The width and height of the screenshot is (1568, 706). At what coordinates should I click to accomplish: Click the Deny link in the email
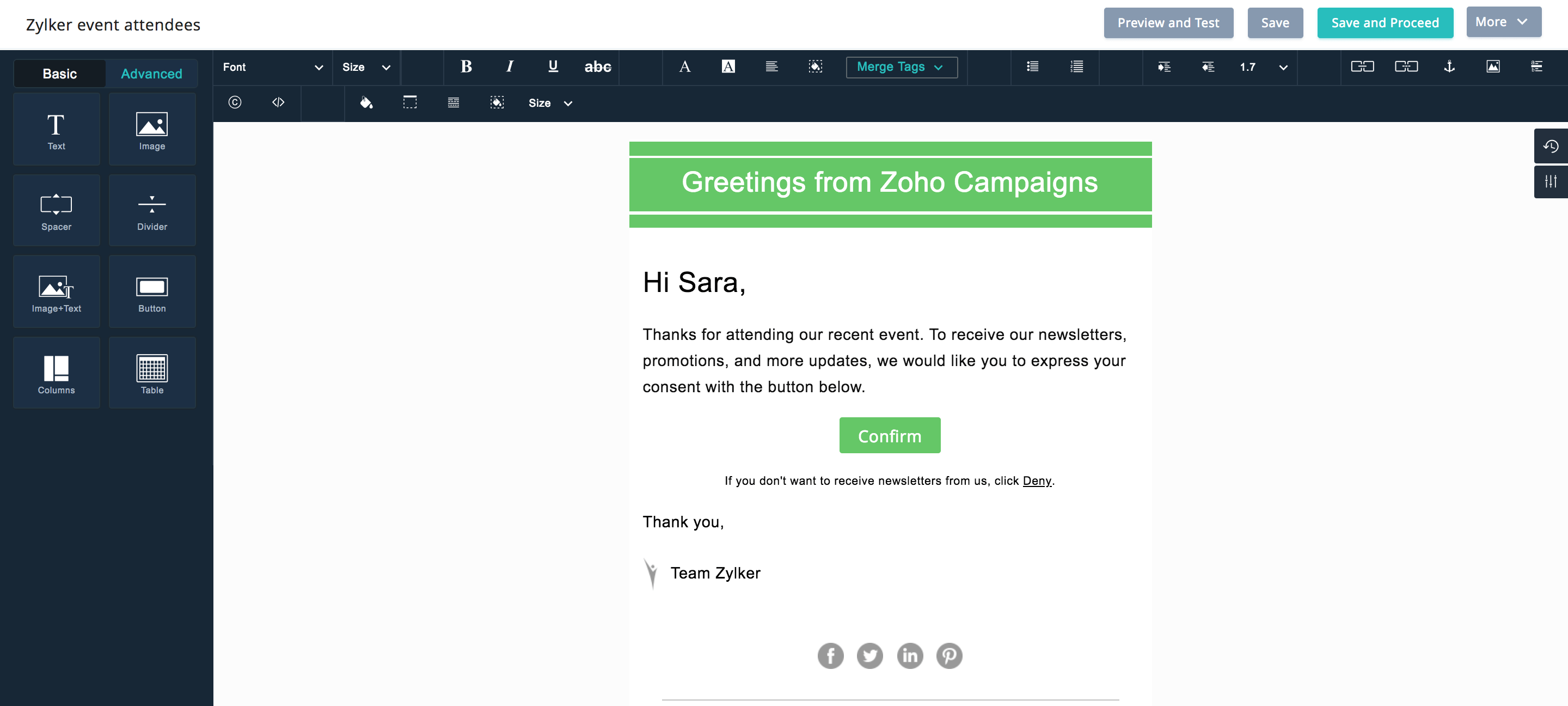coord(1037,480)
